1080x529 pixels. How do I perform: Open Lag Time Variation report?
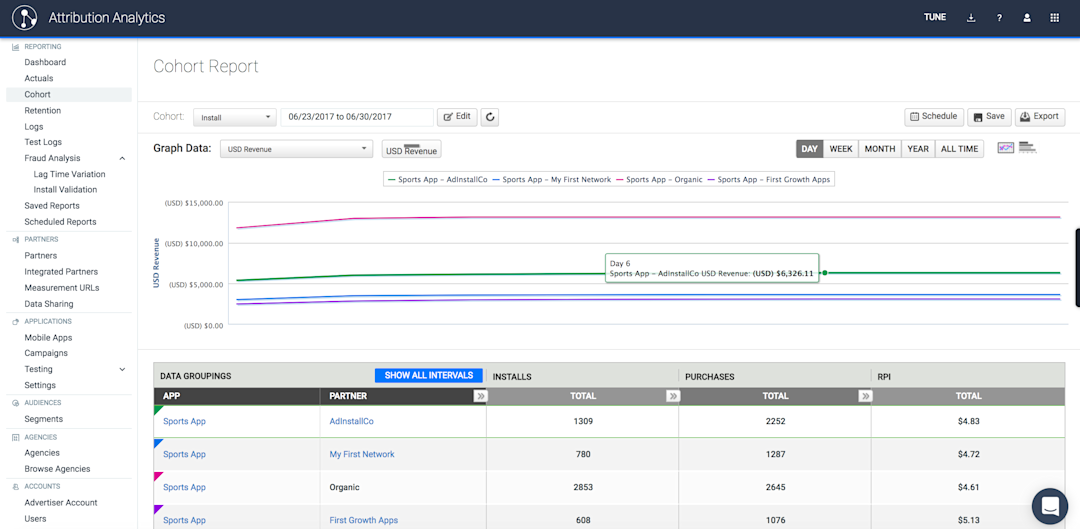[x=70, y=174]
